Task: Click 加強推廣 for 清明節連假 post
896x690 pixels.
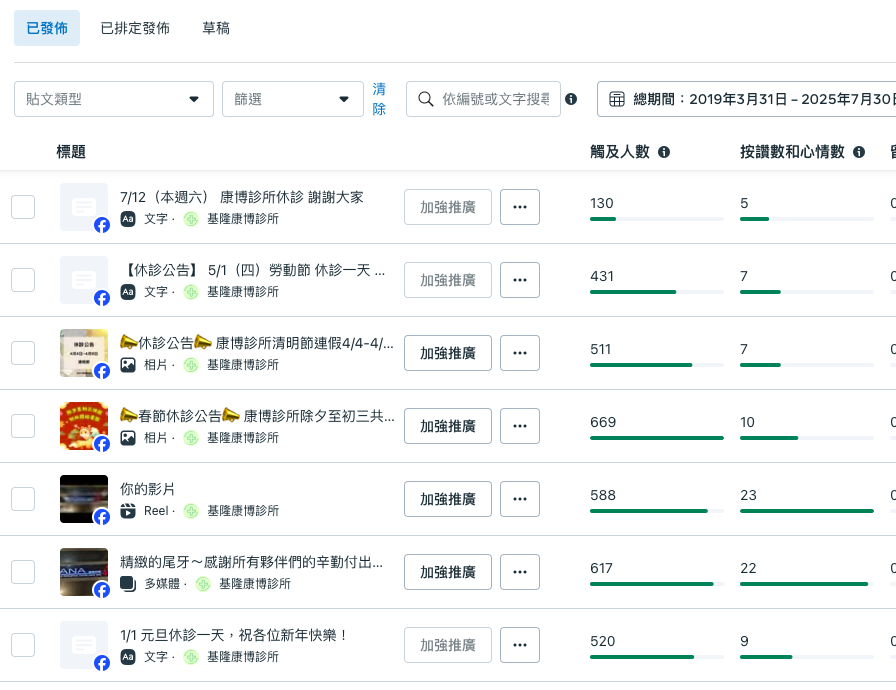Action: click(447, 353)
